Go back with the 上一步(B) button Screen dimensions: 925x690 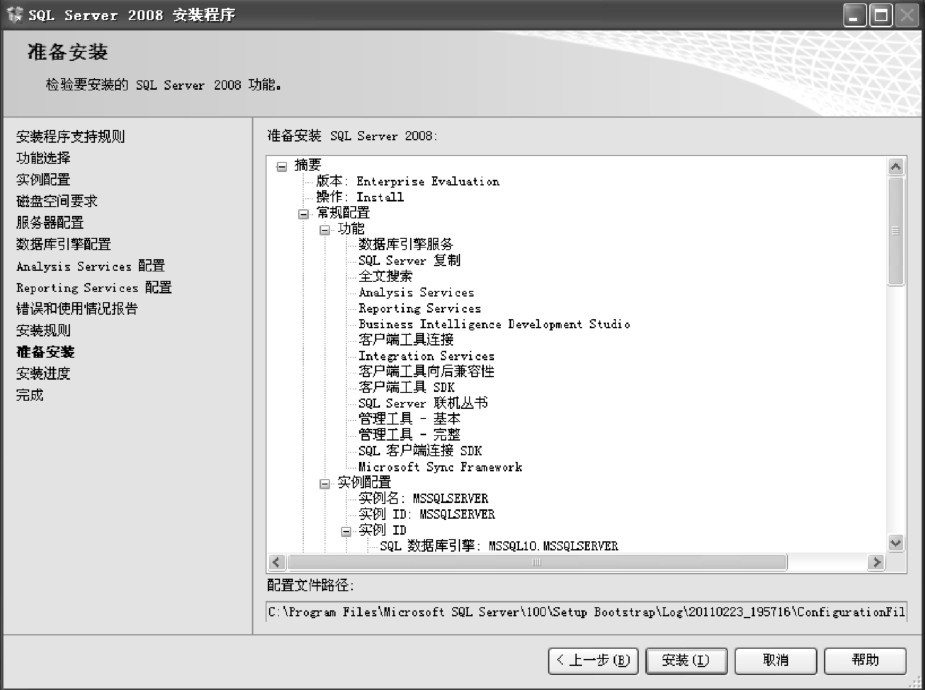(593, 661)
